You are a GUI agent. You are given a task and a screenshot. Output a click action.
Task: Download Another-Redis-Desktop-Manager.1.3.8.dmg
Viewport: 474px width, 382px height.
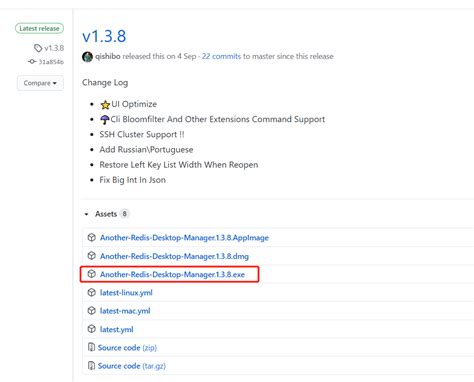[x=174, y=256]
